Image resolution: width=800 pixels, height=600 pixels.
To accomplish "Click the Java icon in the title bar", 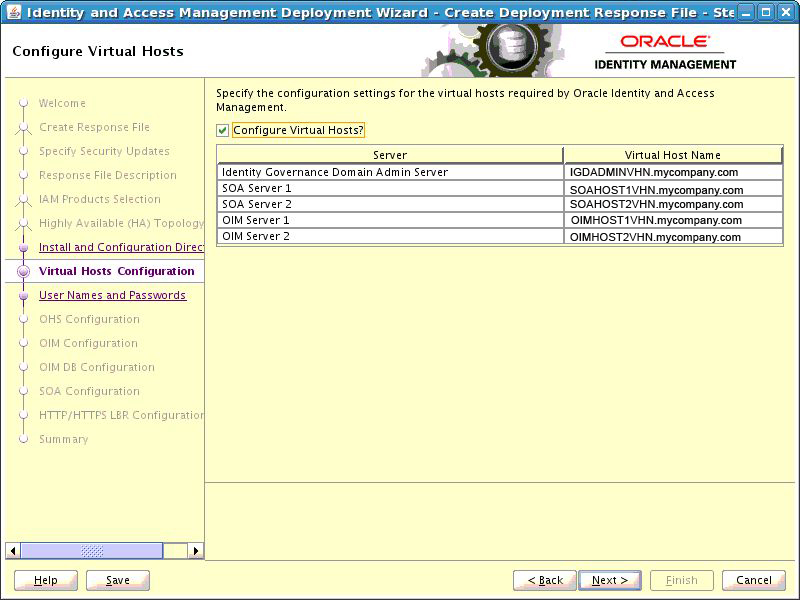I will (14, 12).
